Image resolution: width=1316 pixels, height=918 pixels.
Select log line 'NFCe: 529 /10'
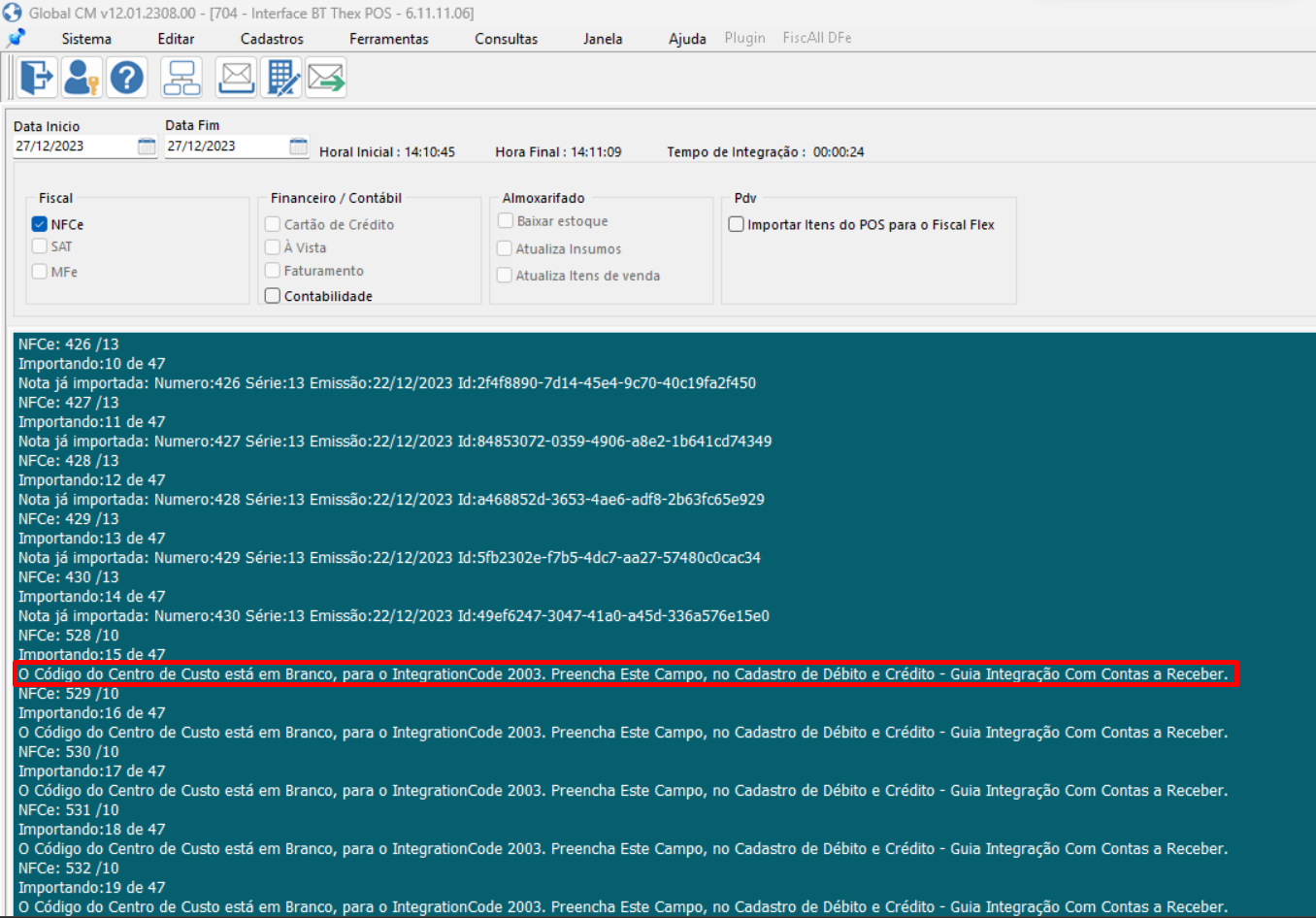pos(69,694)
